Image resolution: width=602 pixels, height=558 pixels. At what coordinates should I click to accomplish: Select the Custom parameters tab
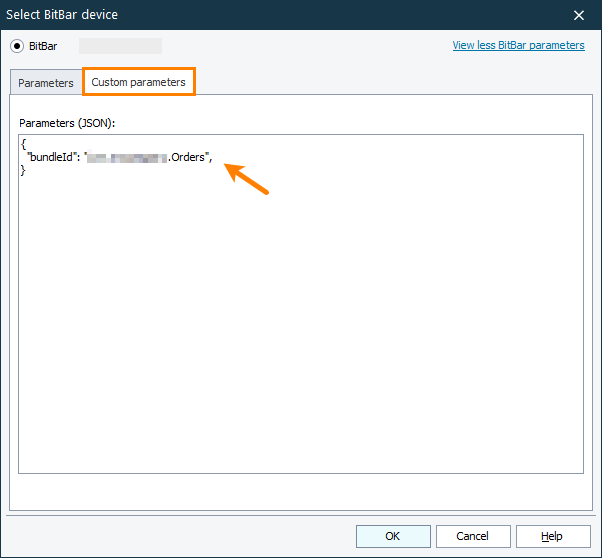point(139,82)
